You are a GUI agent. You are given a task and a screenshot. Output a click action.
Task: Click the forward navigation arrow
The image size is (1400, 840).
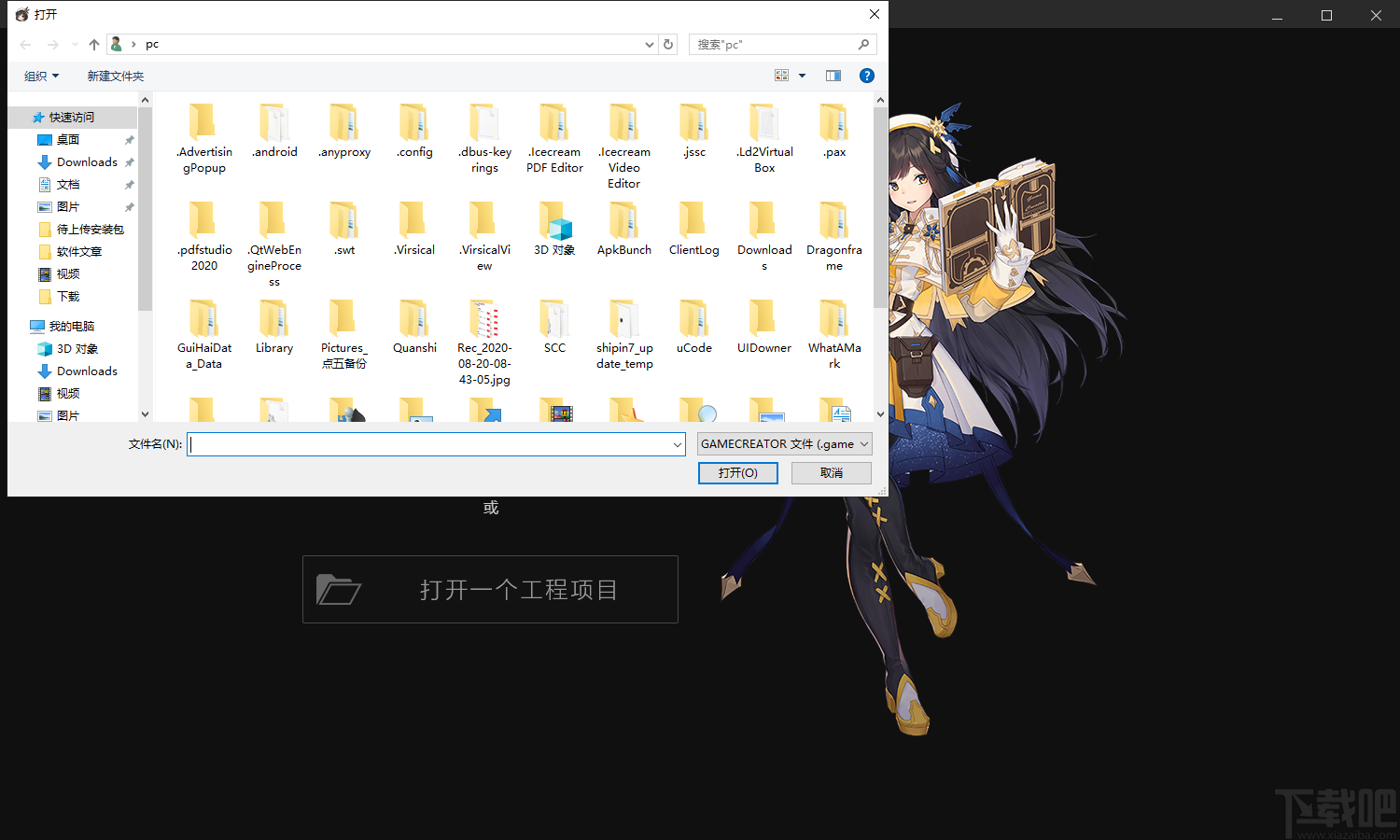click(x=52, y=44)
